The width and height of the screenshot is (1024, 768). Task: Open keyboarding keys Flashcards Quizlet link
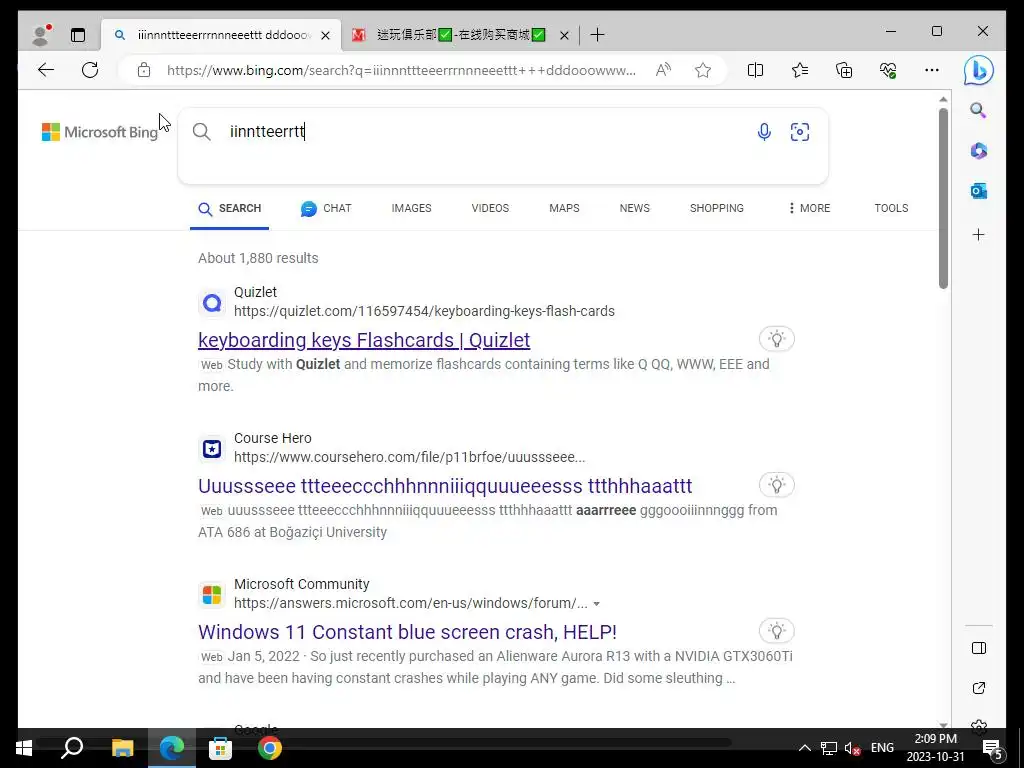point(364,340)
